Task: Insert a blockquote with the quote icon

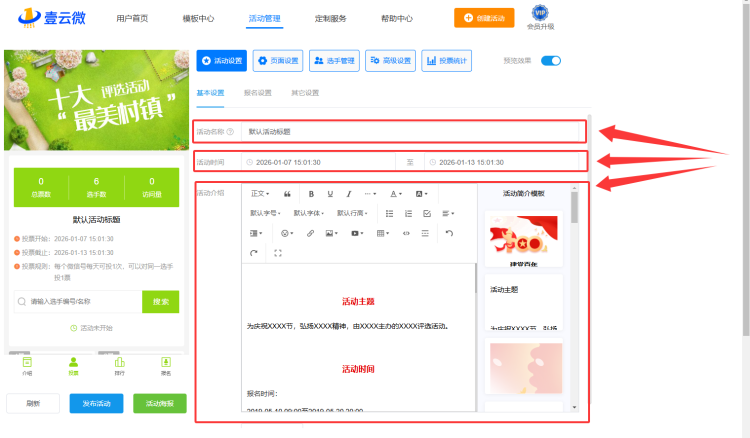Action: click(x=287, y=193)
